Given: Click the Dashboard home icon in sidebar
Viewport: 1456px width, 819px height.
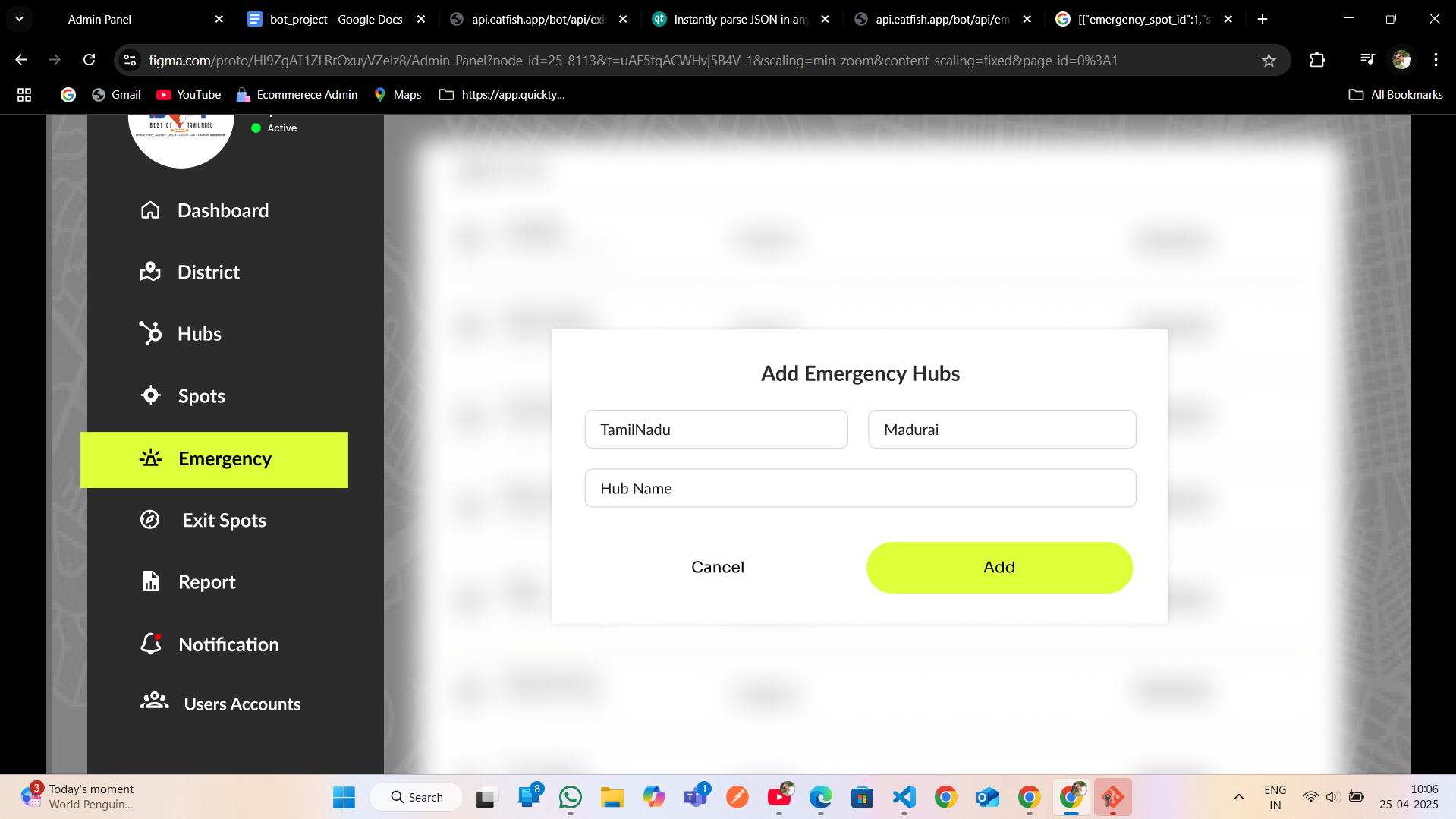Looking at the screenshot, I should point(150,210).
